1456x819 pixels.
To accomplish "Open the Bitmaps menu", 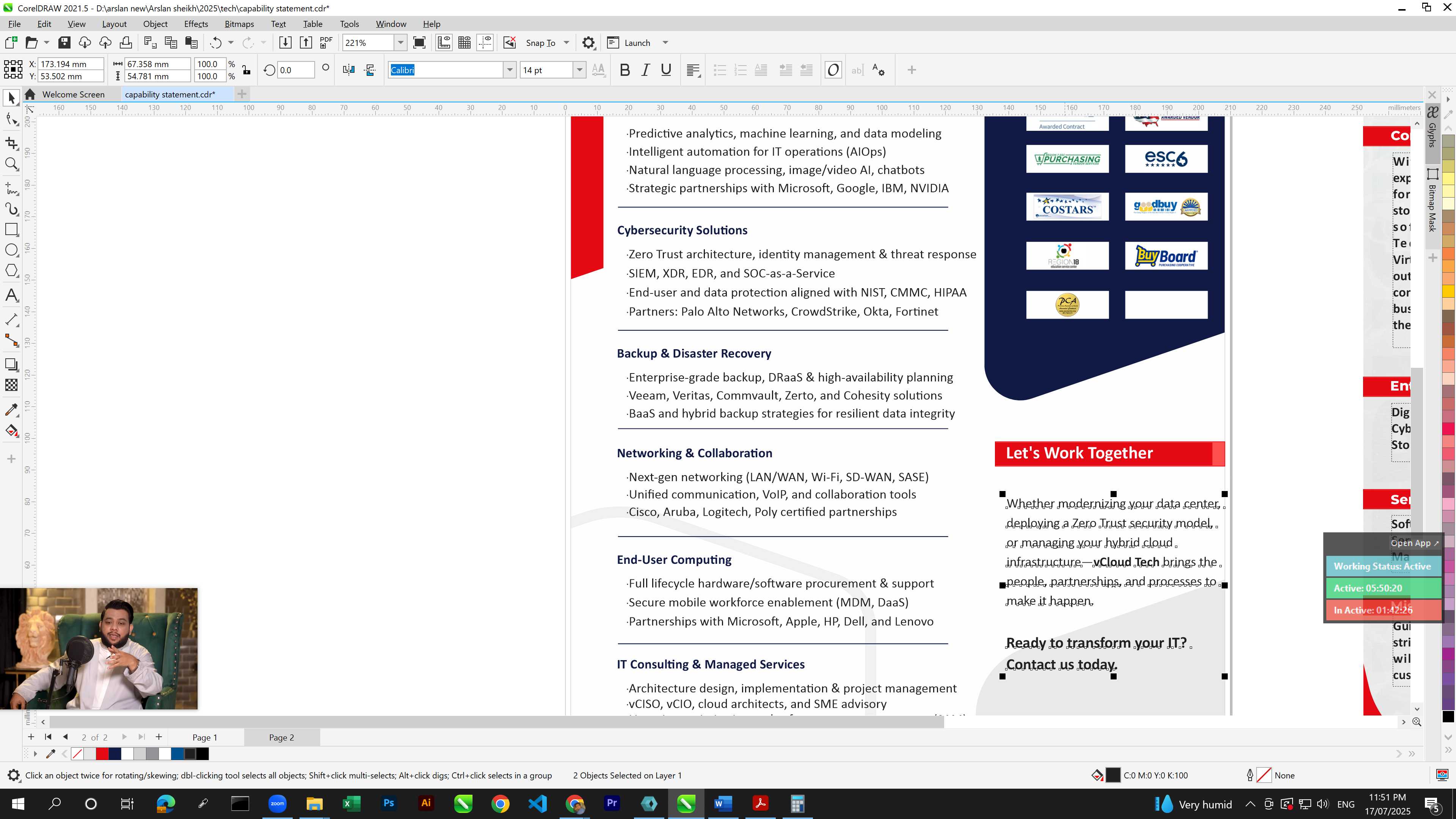I will coord(239,24).
